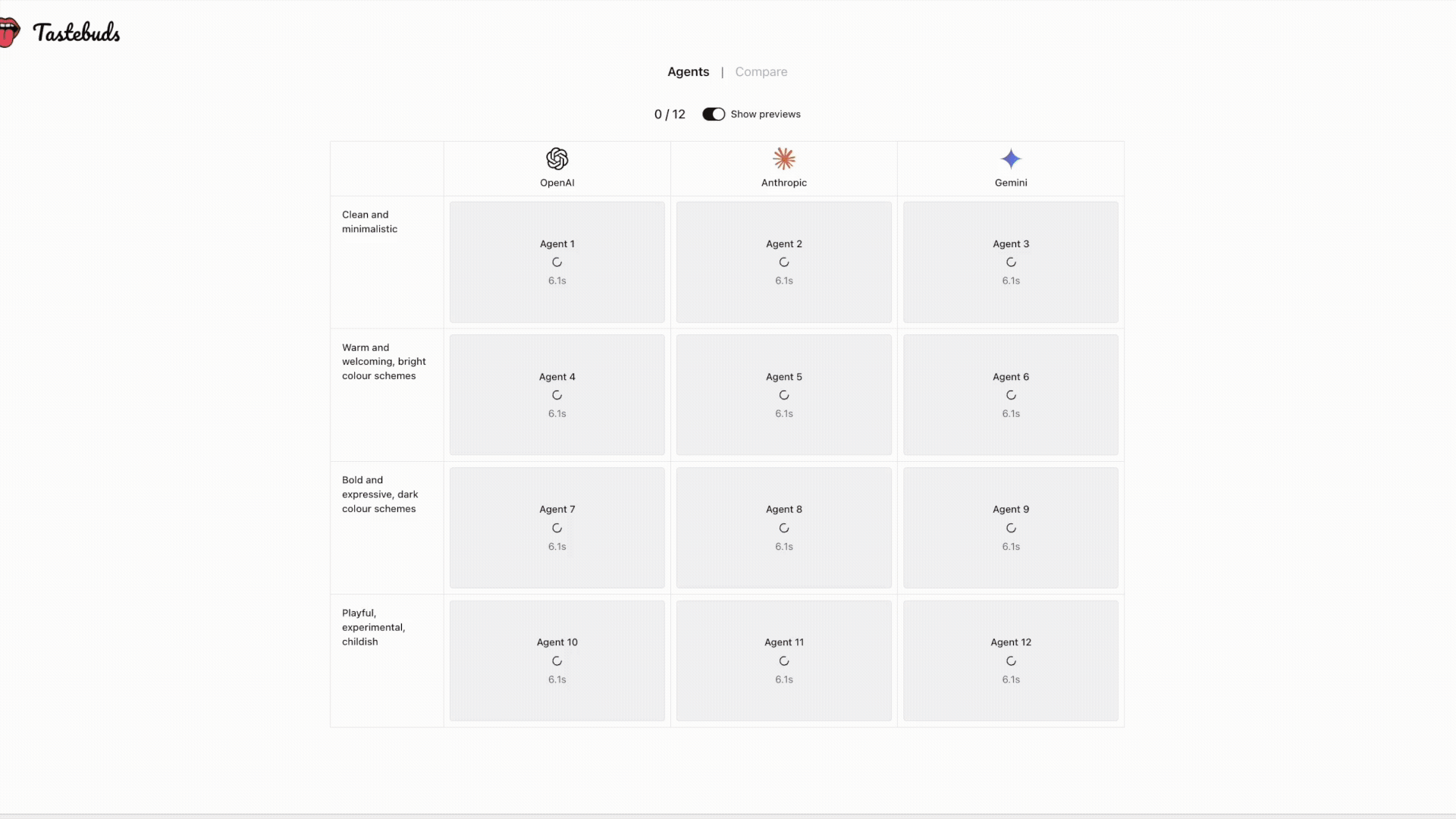Click the 0 / 12 progress counter
Screen dimensions: 1456x819
(670, 115)
